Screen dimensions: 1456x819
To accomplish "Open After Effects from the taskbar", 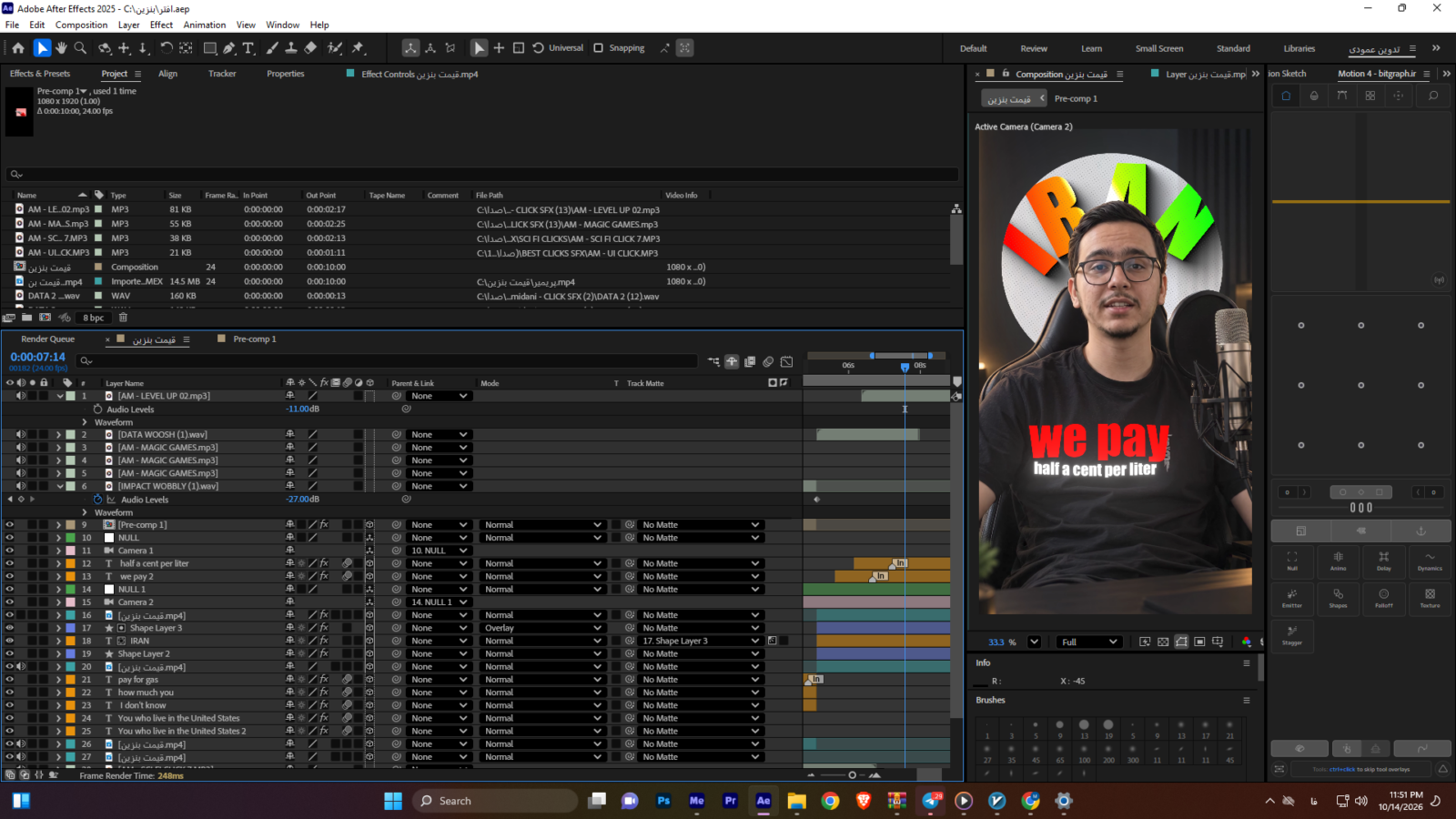I will click(763, 801).
